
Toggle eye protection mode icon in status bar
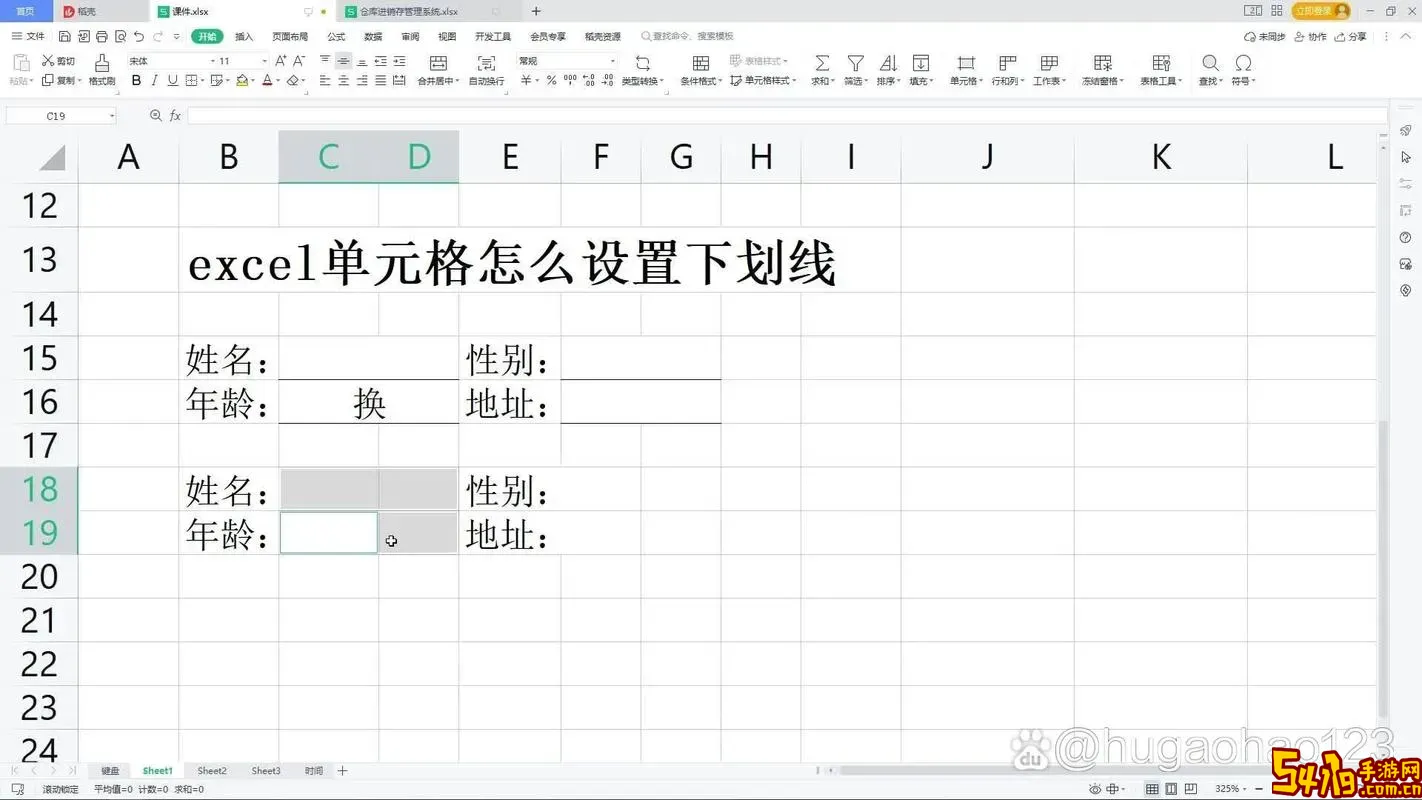(x=1095, y=789)
